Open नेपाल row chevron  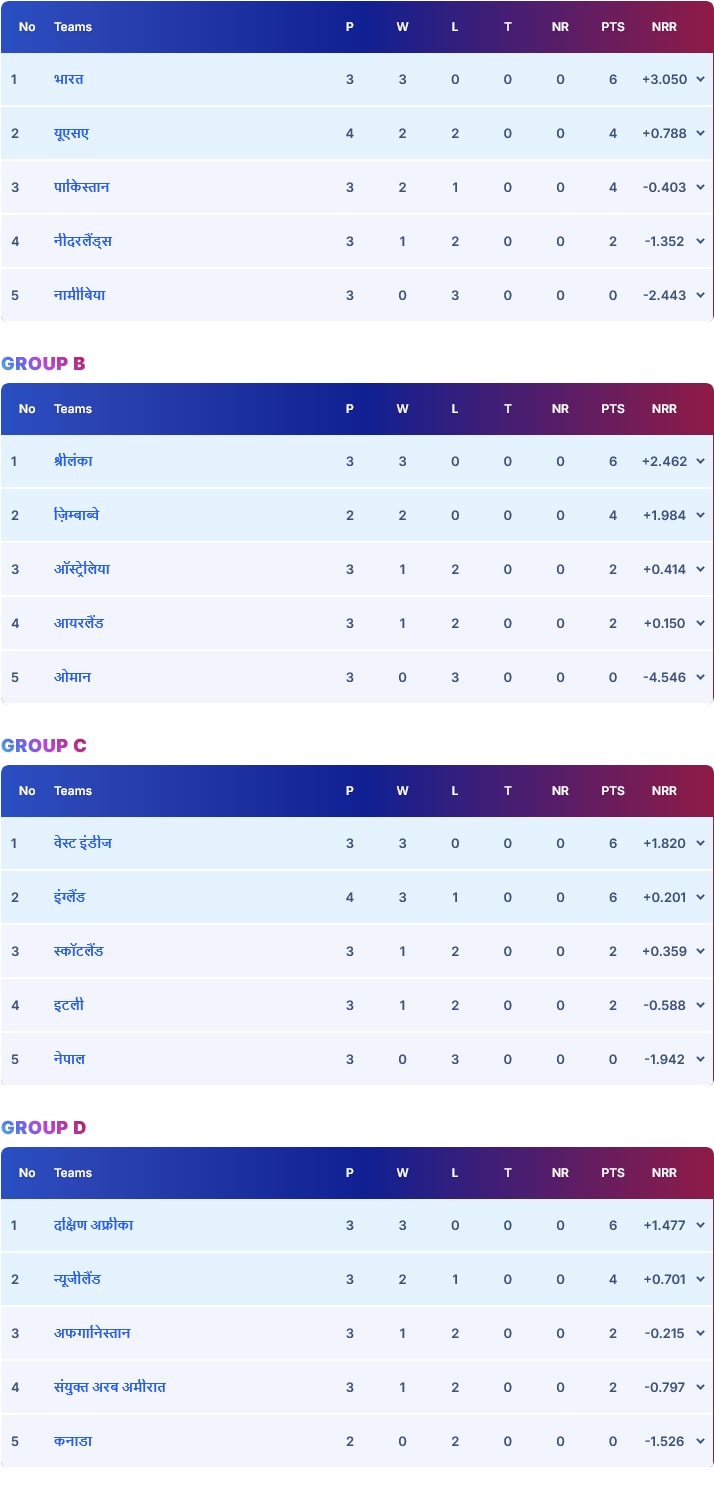point(700,1059)
